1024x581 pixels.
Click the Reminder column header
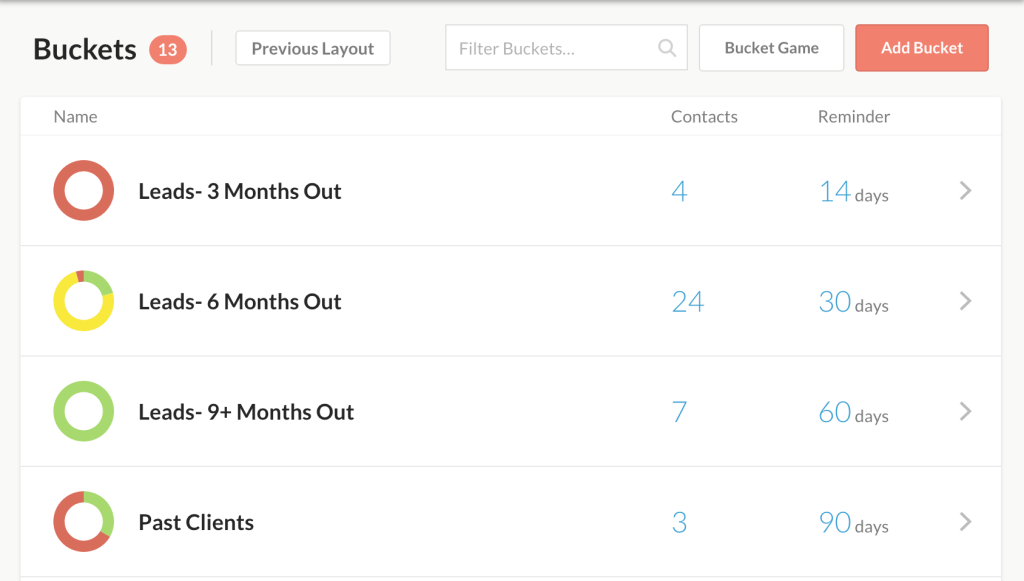(853, 117)
